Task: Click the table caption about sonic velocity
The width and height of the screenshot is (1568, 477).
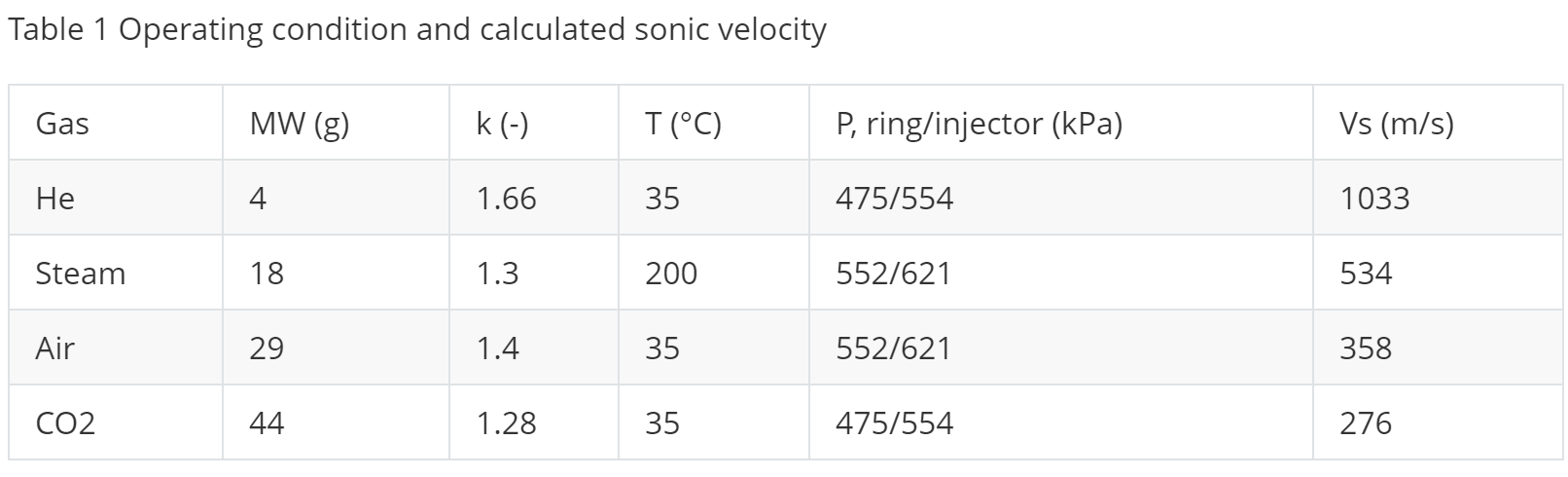Action: pyautogui.click(x=416, y=30)
